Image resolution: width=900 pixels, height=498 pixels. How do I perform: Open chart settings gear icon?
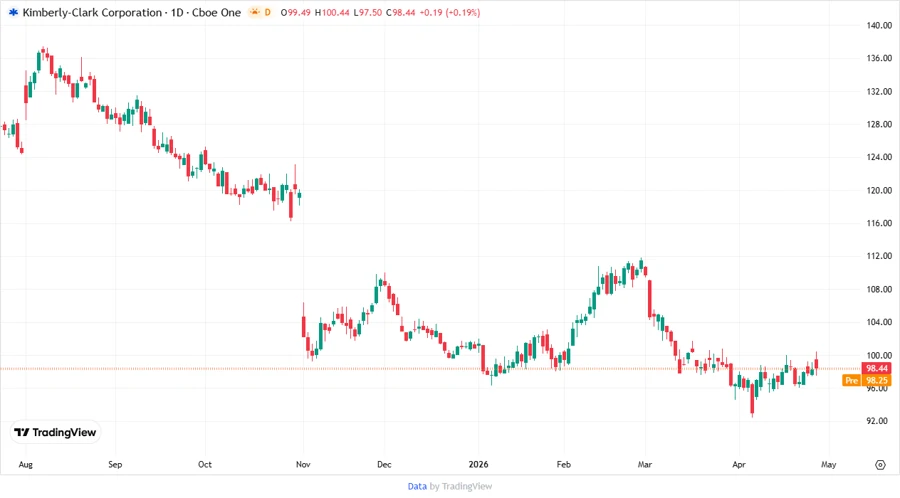(x=880, y=465)
